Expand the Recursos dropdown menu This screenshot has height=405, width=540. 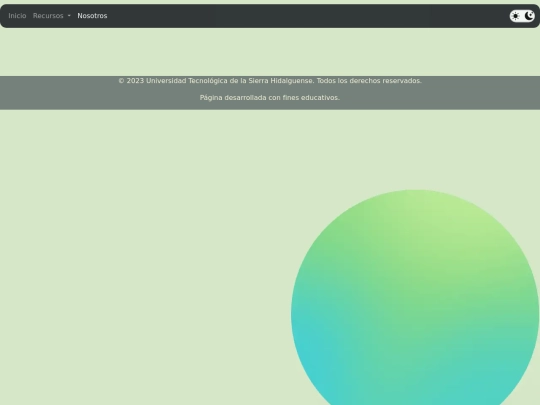[x=52, y=16]
